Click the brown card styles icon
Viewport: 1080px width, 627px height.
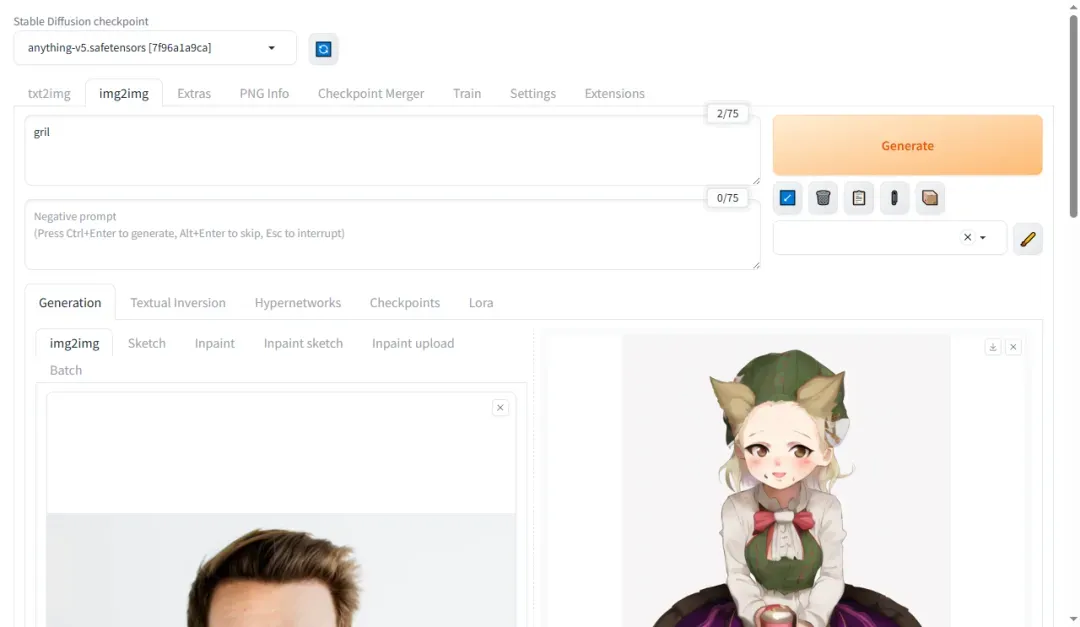point(930,198)
